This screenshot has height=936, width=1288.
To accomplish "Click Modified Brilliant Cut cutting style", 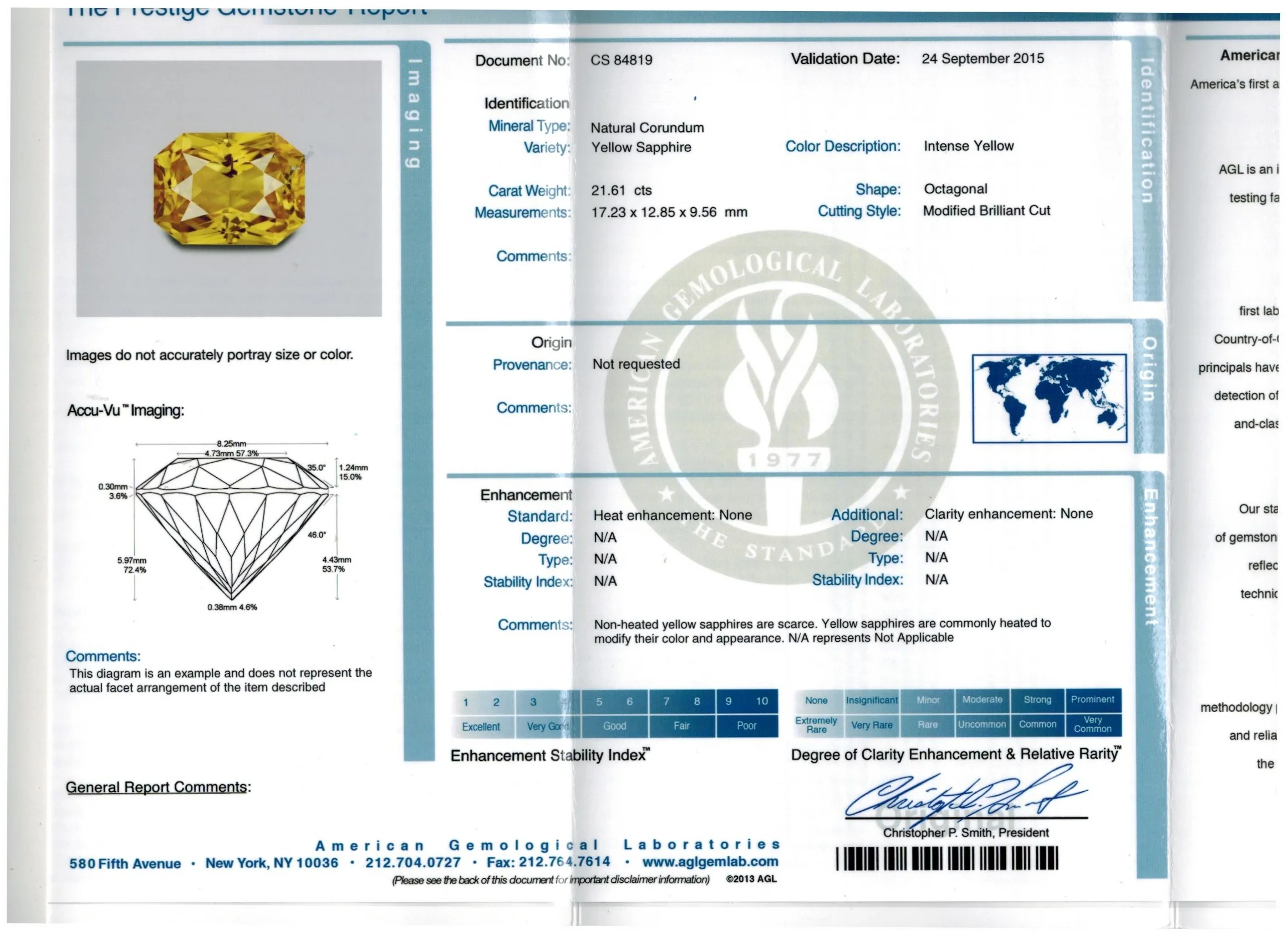I will [x=986, y=211].
